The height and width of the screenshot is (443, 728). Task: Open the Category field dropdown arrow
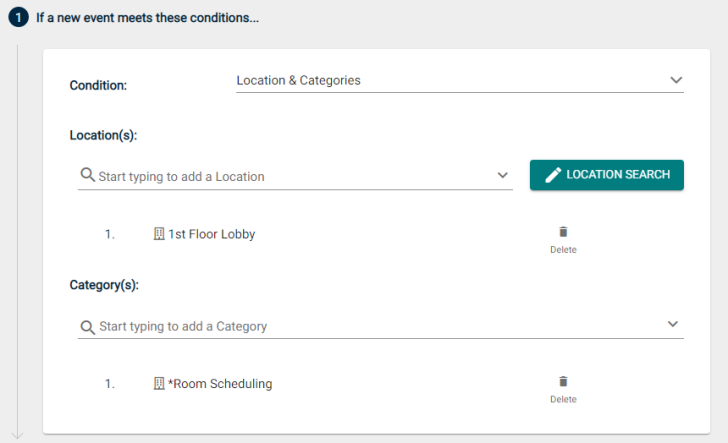click(x=673, y=324)
